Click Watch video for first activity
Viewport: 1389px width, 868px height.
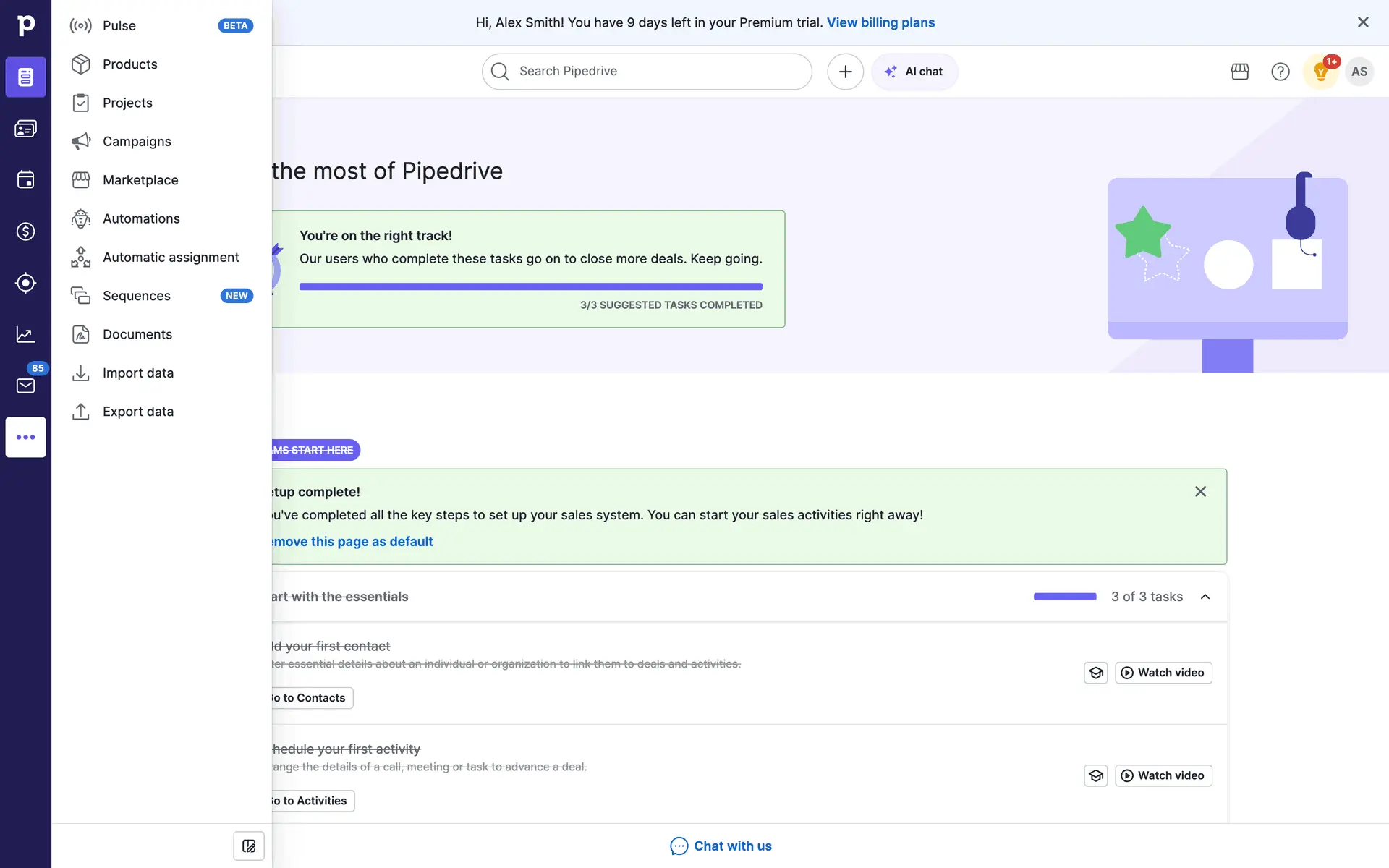click(1163, 775)
